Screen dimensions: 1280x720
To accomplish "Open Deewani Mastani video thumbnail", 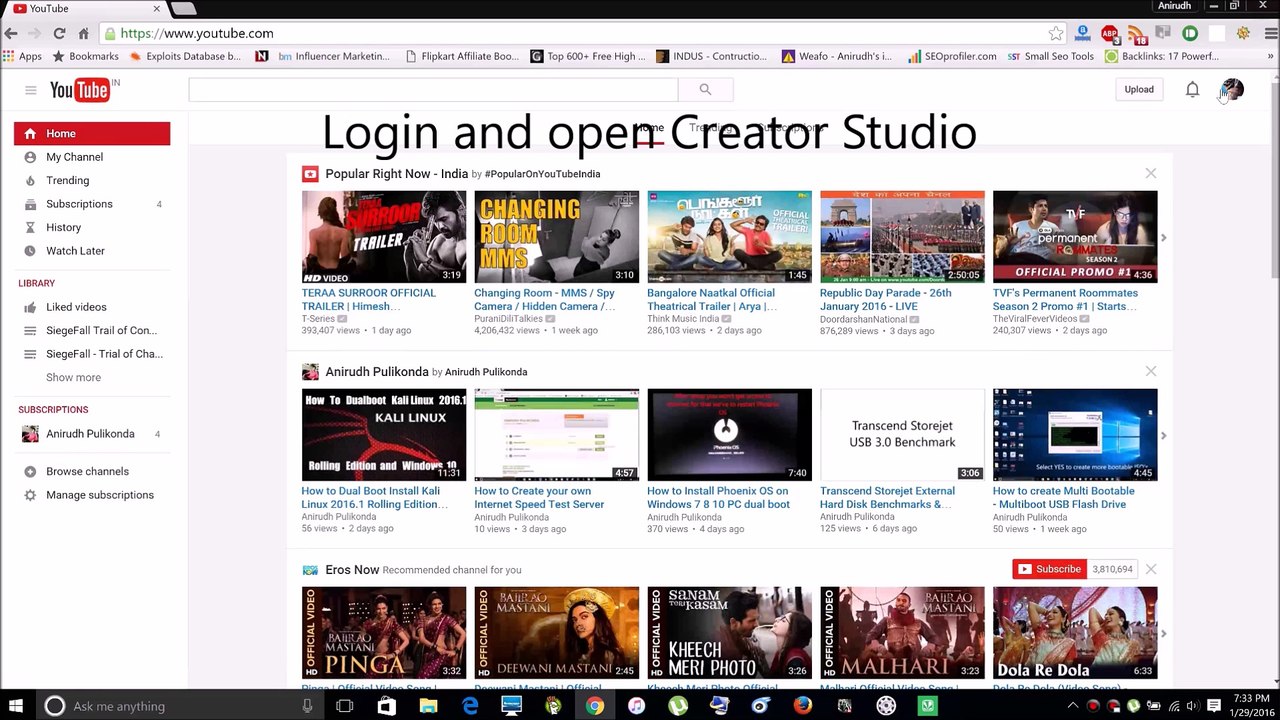I will pos(556,633).
